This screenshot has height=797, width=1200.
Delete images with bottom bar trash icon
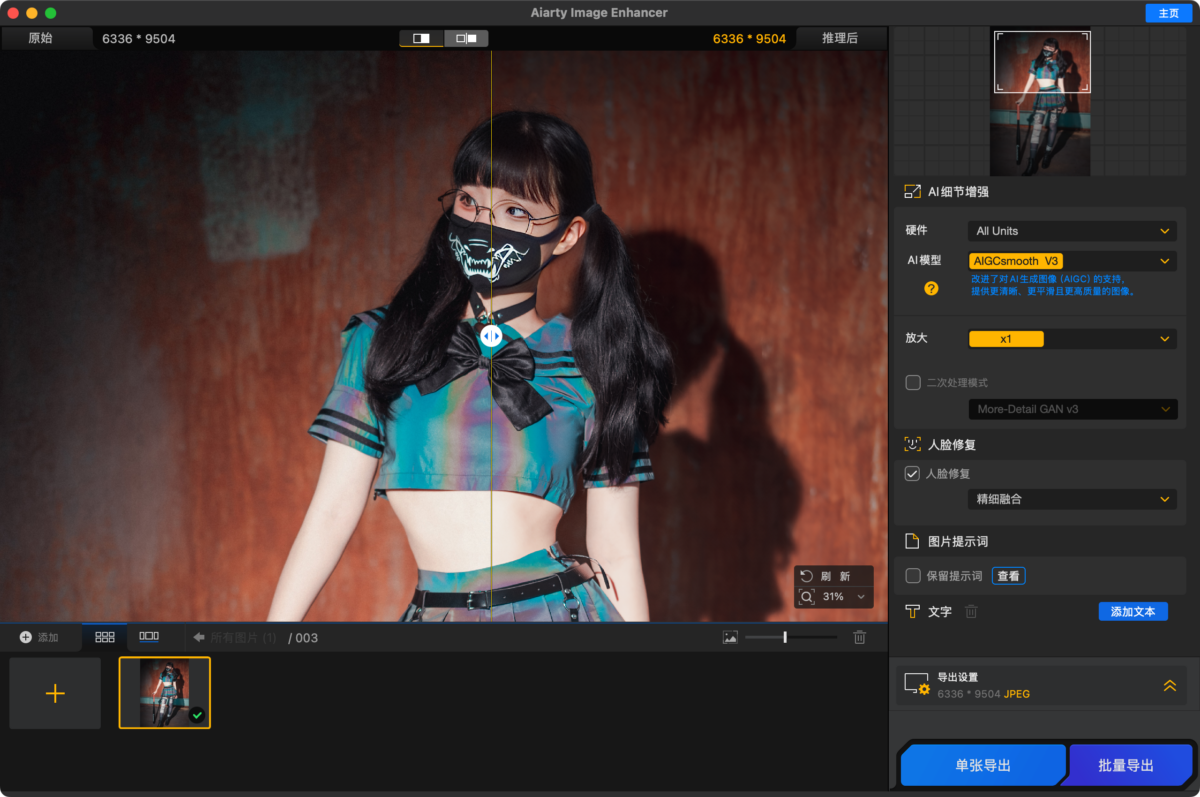859,637
